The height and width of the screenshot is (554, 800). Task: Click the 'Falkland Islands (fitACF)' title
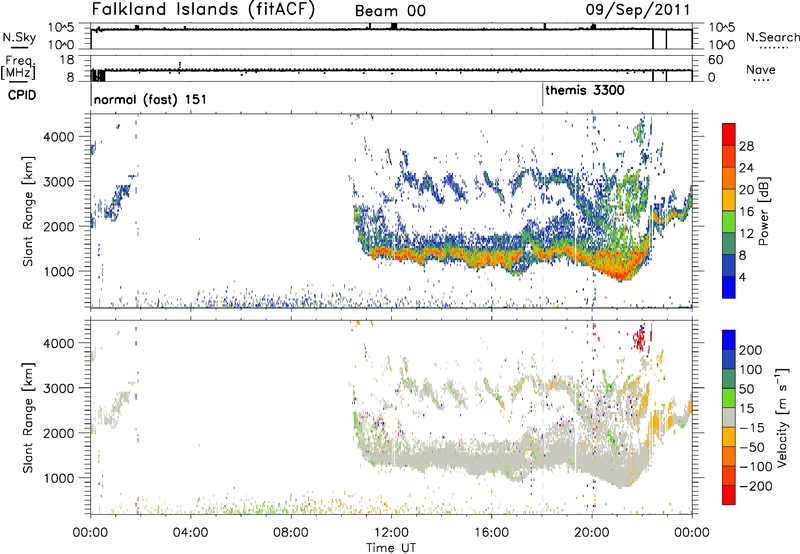tap(203, 10)
